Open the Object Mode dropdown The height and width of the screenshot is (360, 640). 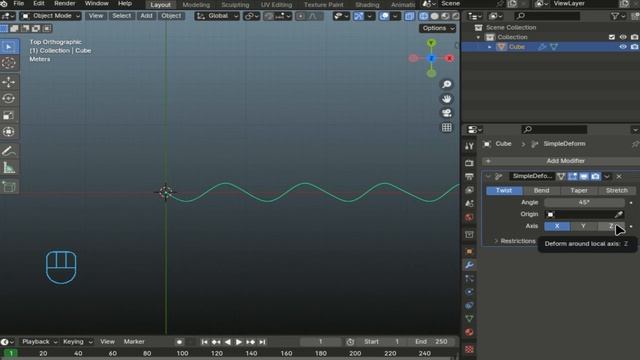tap(50, 16)
